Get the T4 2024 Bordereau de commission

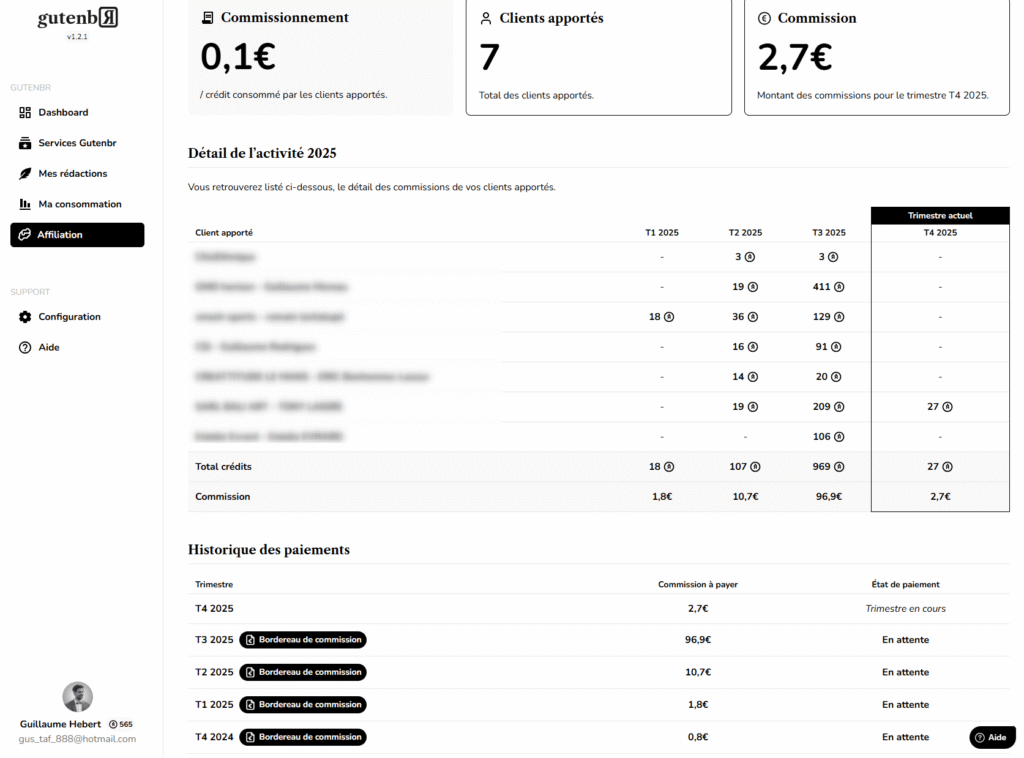coord(303,737)
